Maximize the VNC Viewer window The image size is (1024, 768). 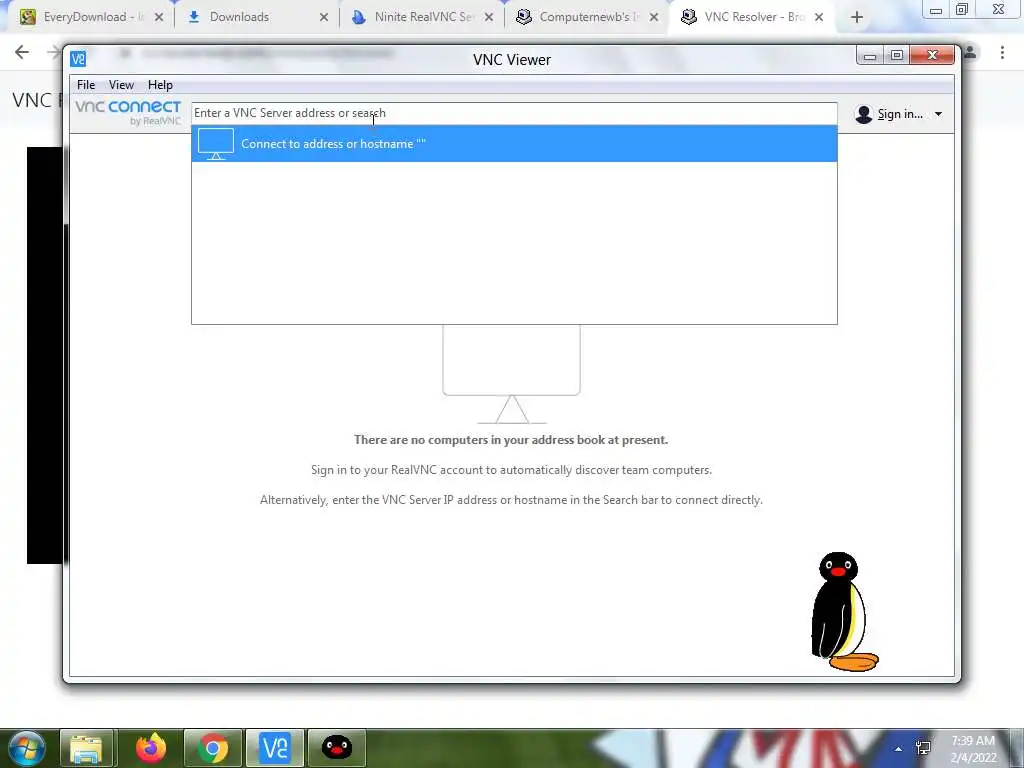pos(897,56)
